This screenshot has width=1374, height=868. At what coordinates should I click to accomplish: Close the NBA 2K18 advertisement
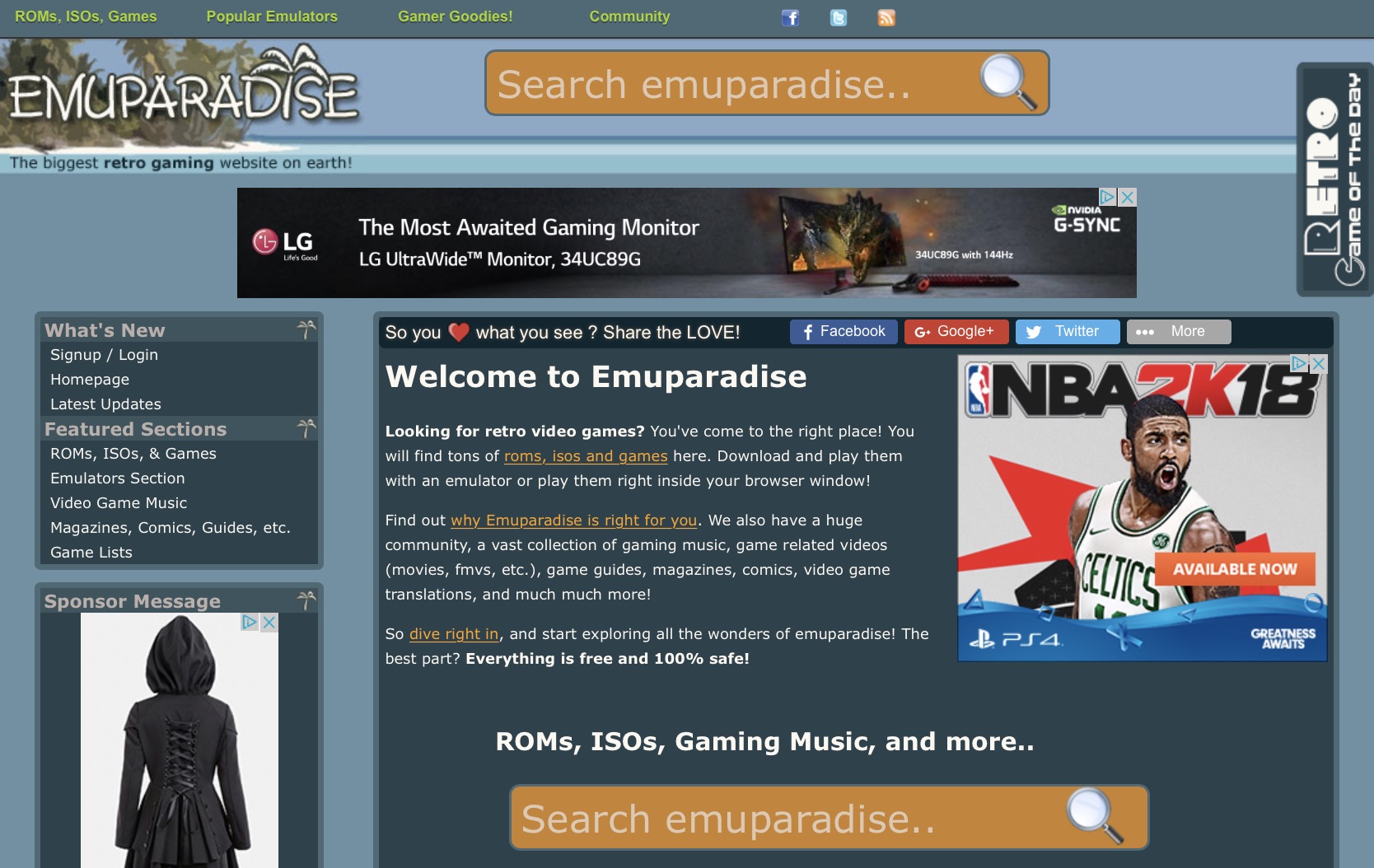tap(1318, 363)
